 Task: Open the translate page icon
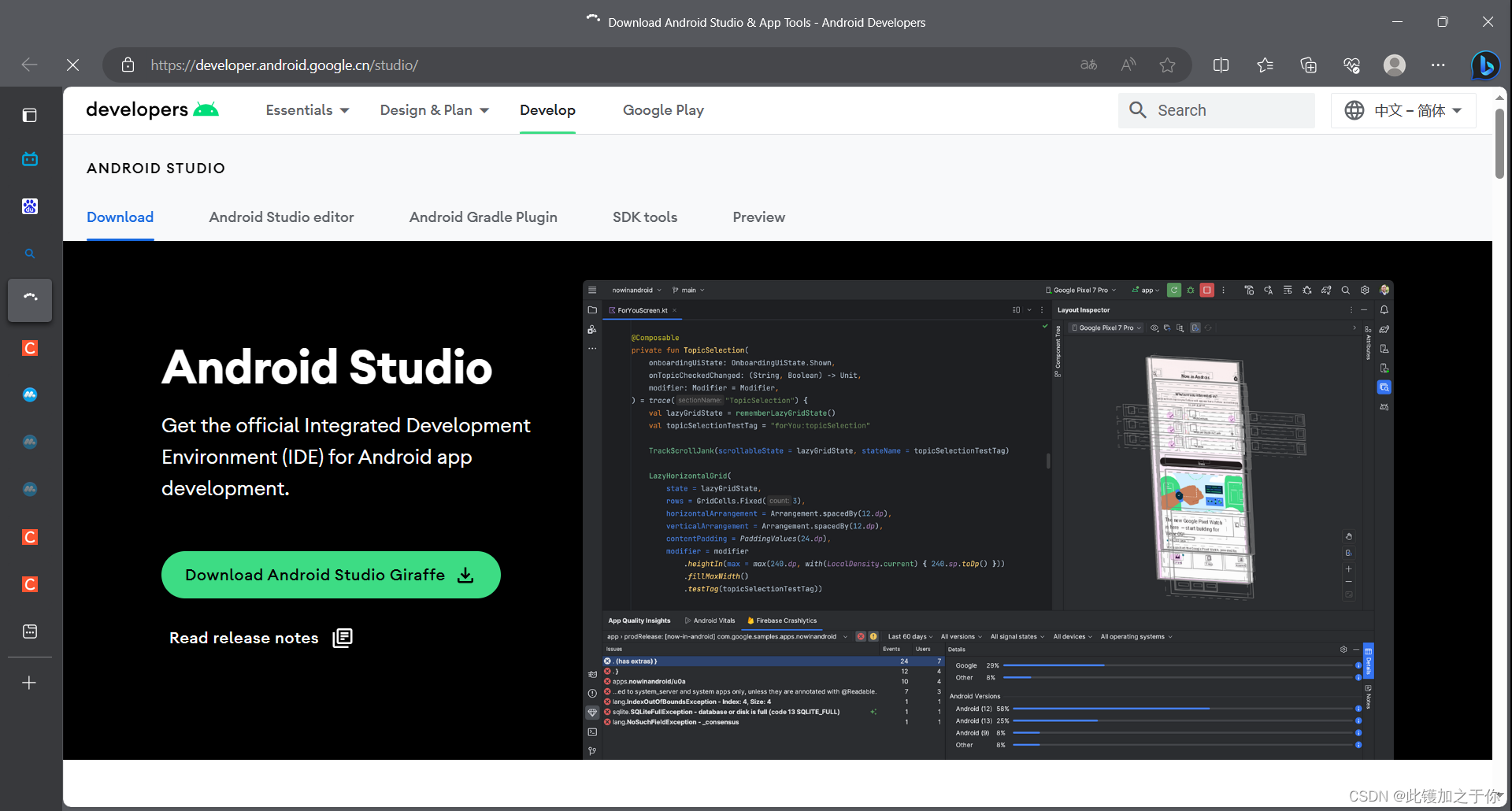[1088, 65]
